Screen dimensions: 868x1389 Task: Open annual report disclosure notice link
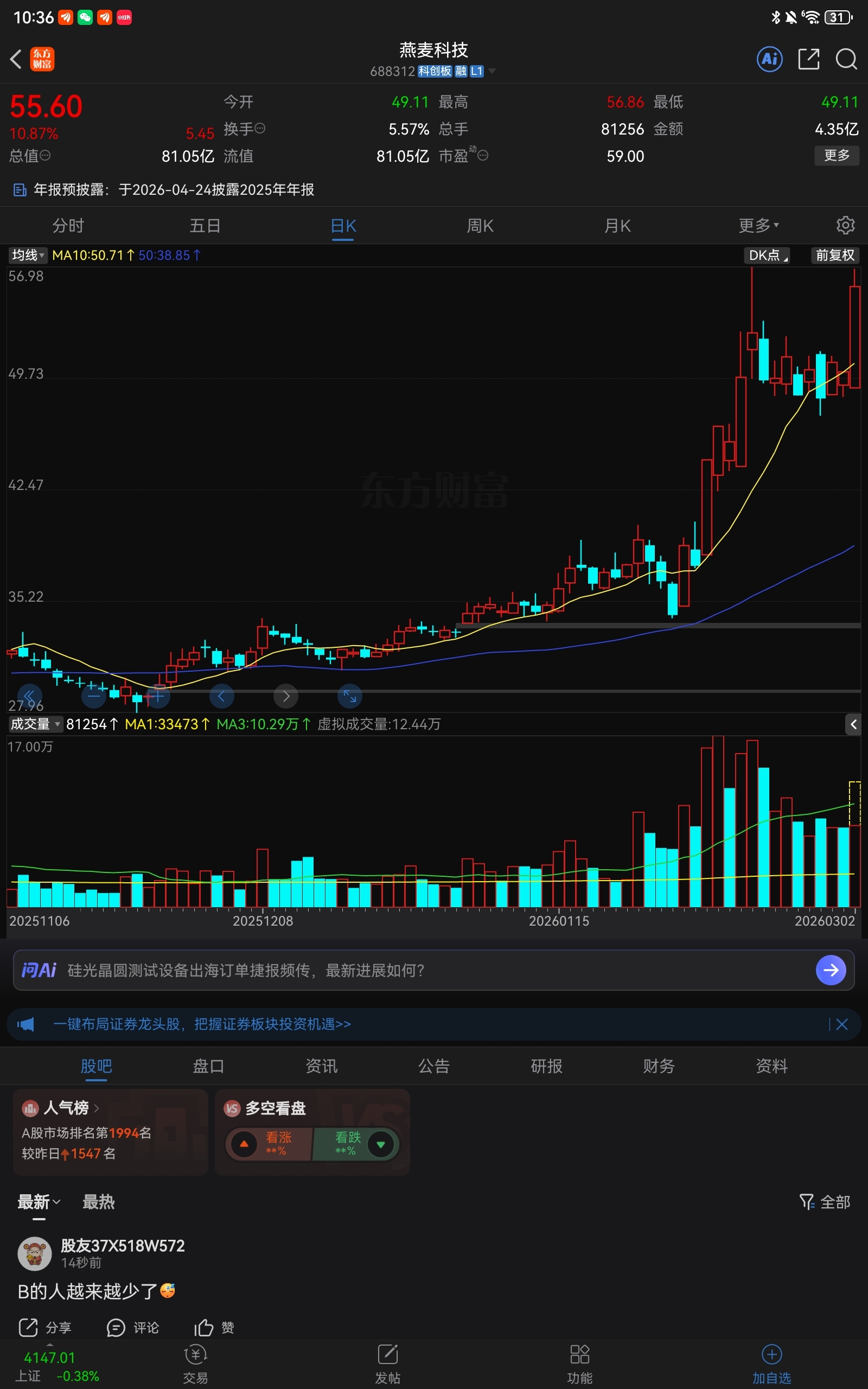click(x=174, y=190)
